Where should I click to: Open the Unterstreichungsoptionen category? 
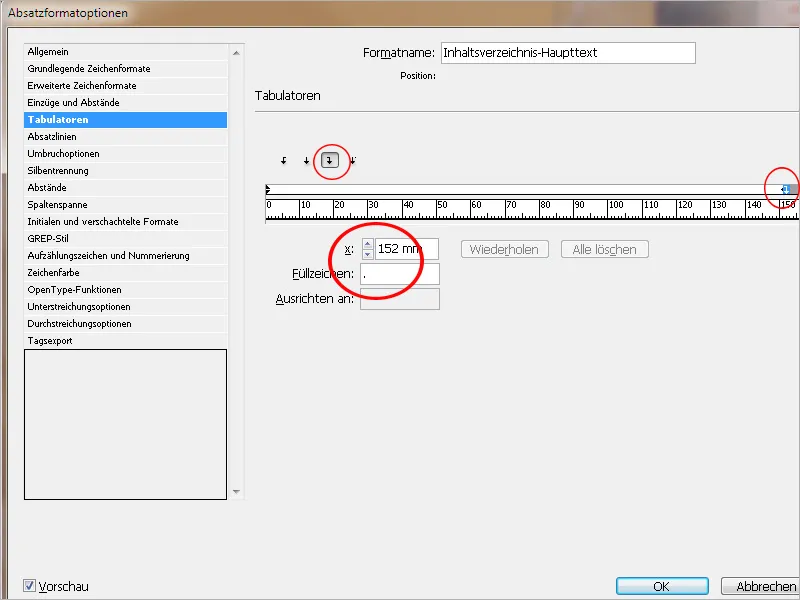(x=126, y=307)
